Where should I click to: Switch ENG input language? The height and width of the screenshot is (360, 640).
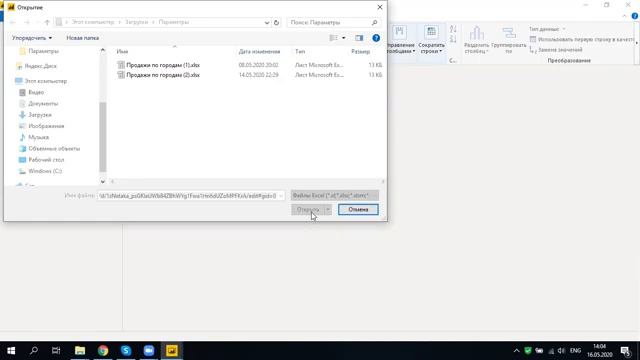pos(576,351)
